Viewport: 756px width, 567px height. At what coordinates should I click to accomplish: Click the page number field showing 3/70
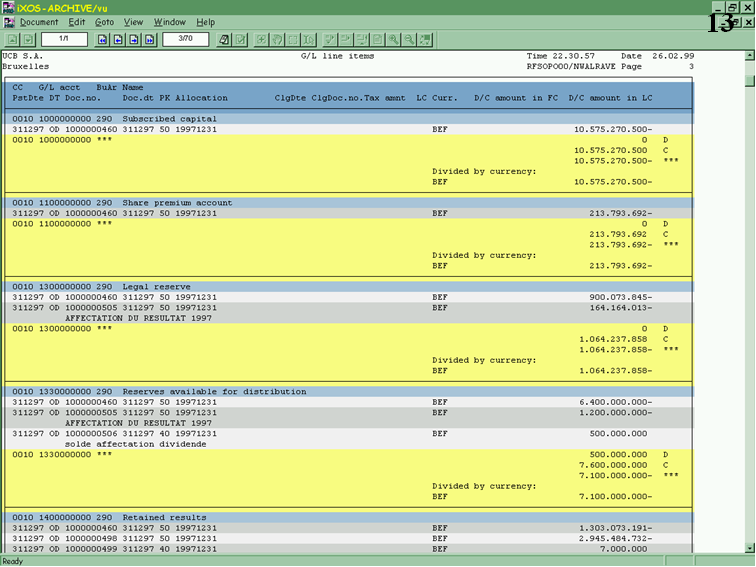point(185,39)
